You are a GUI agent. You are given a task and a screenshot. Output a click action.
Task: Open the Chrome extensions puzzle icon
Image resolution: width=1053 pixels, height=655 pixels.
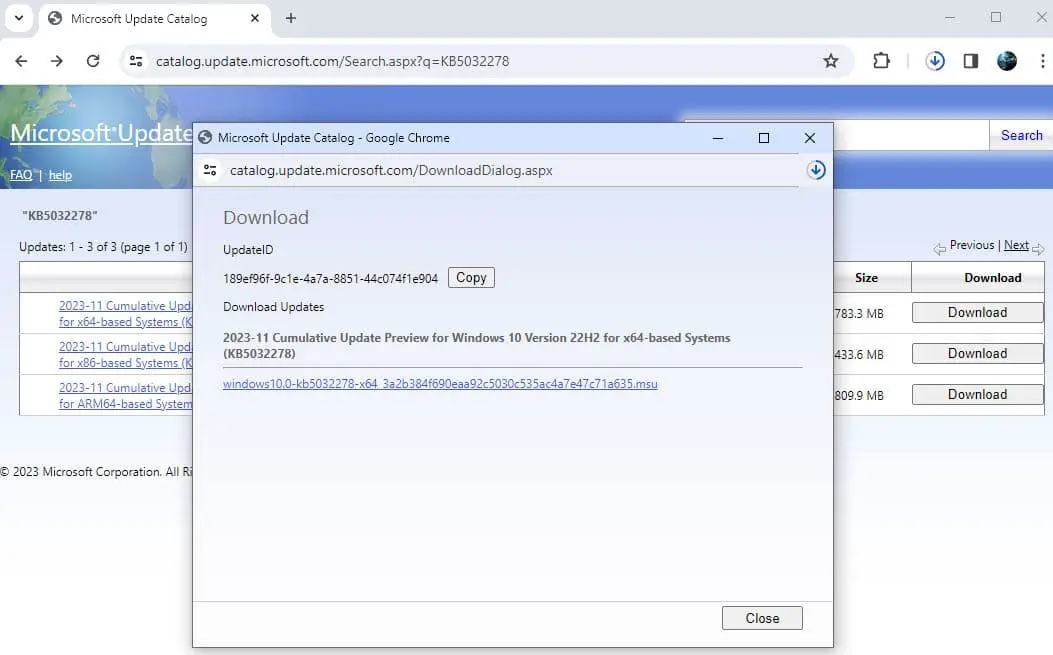coord(881,61)
